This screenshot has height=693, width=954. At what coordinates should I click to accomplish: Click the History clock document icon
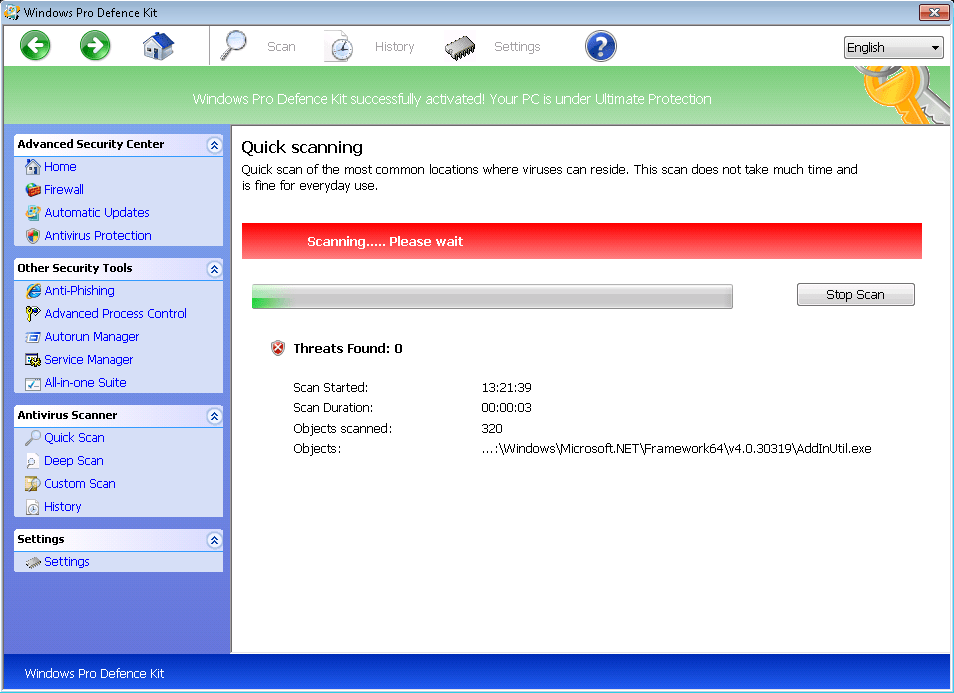click(339, 47)
